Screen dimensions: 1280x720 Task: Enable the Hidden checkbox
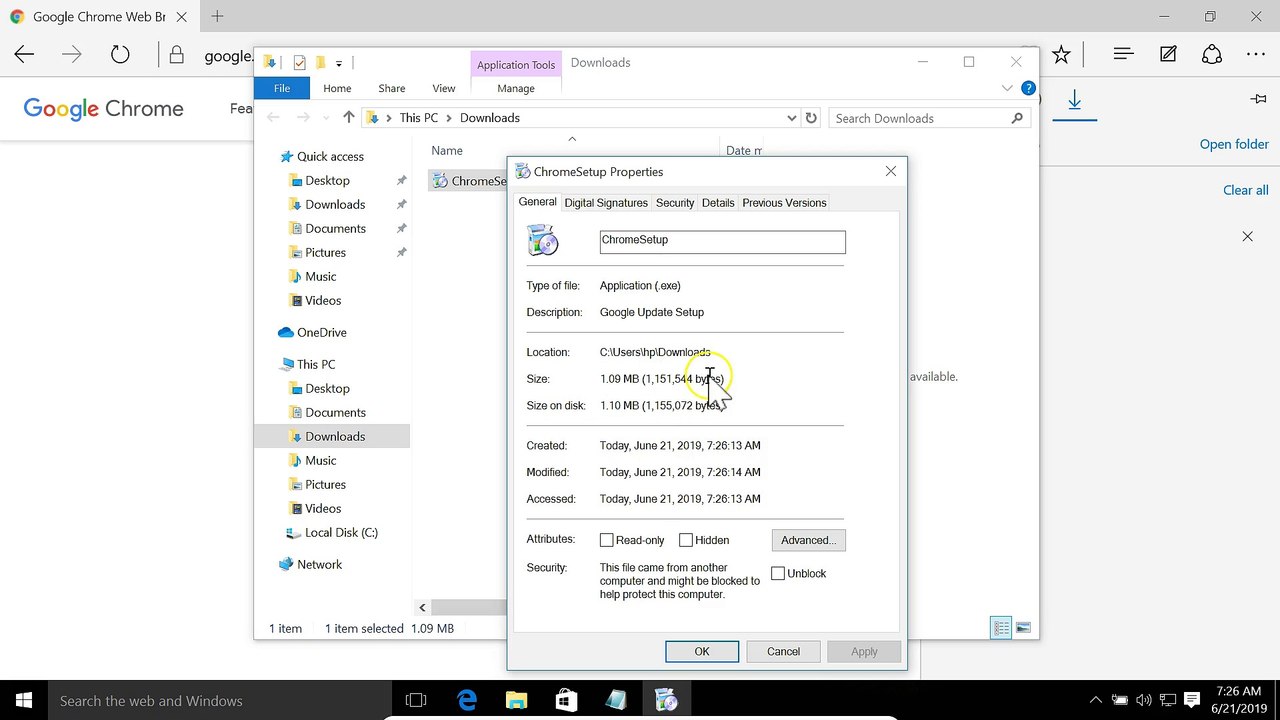point(685,540)
